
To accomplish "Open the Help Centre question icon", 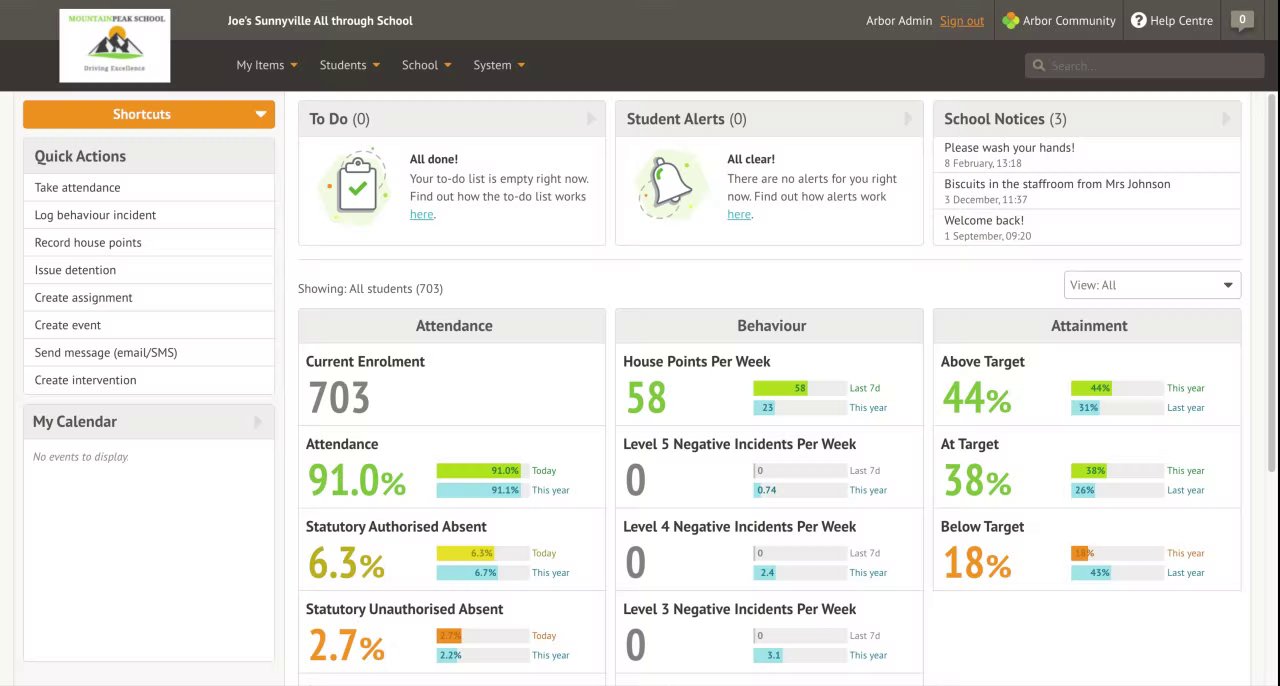I will click(1138, 20).
